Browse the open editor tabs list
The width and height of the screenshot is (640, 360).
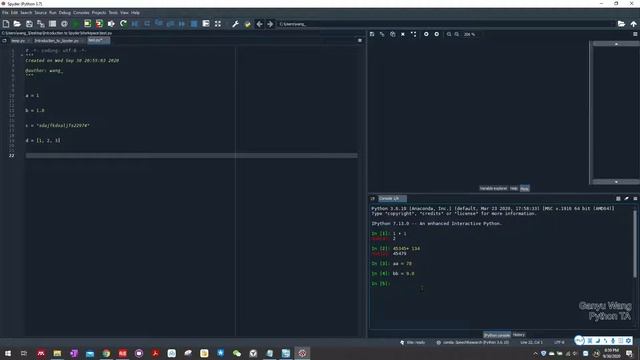(x=4, y=40)
